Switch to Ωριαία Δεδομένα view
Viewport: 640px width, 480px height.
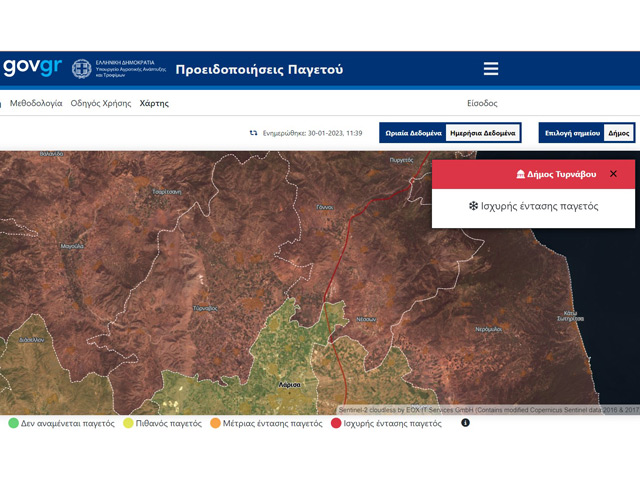coord(411,132)
